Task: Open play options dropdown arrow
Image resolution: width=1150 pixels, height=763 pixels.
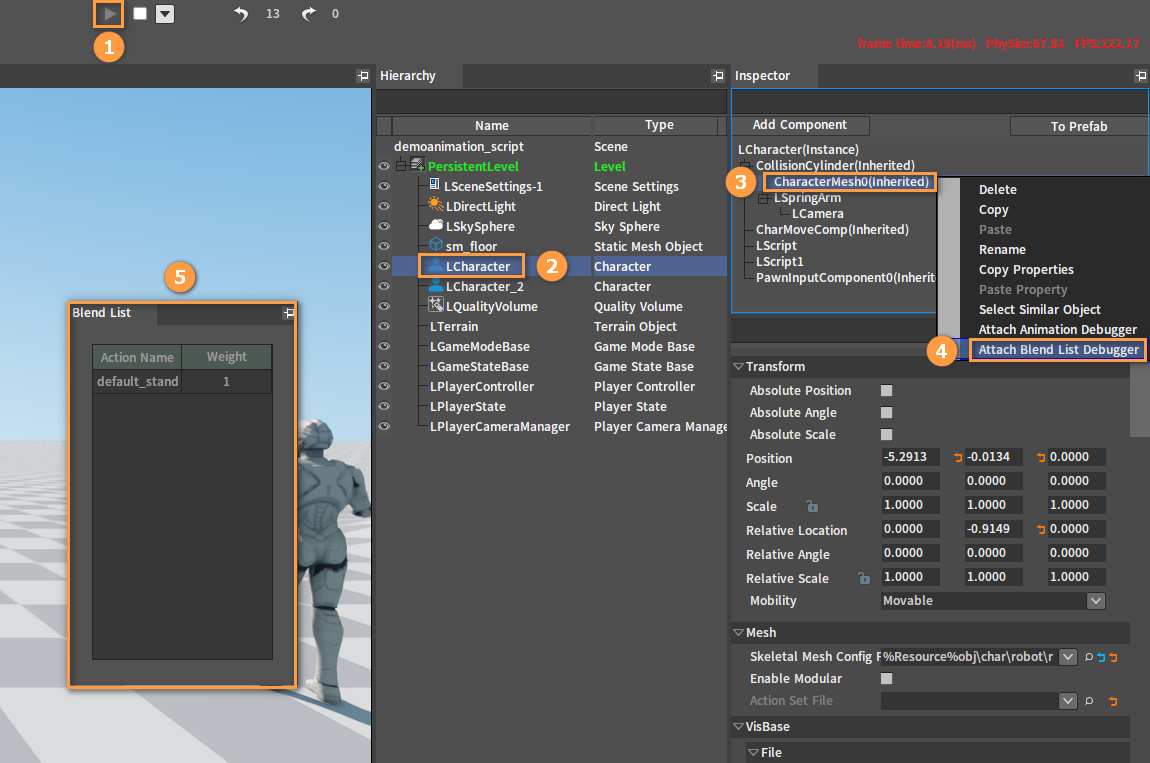Action: pos(166,14)
